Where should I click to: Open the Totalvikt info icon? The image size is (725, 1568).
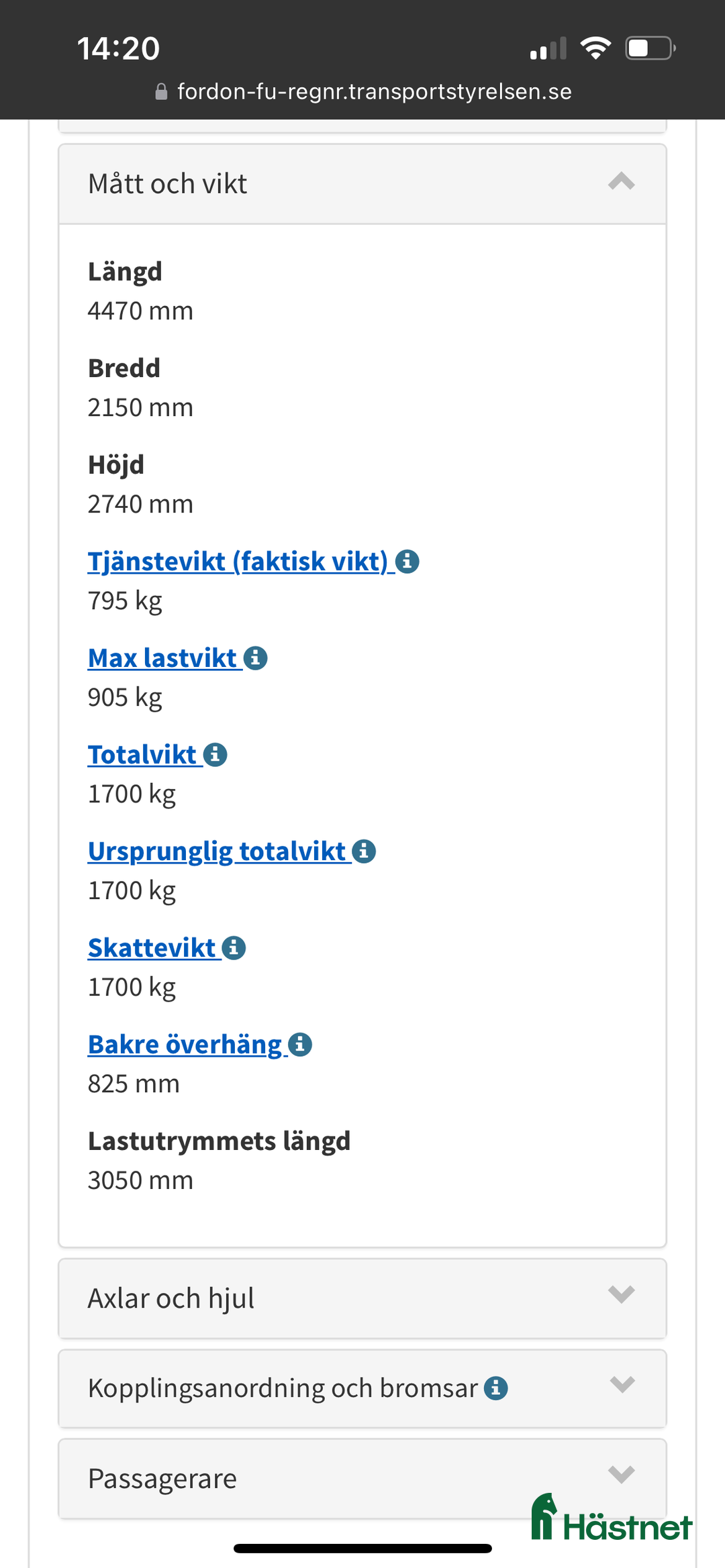[x=215, y=754]
